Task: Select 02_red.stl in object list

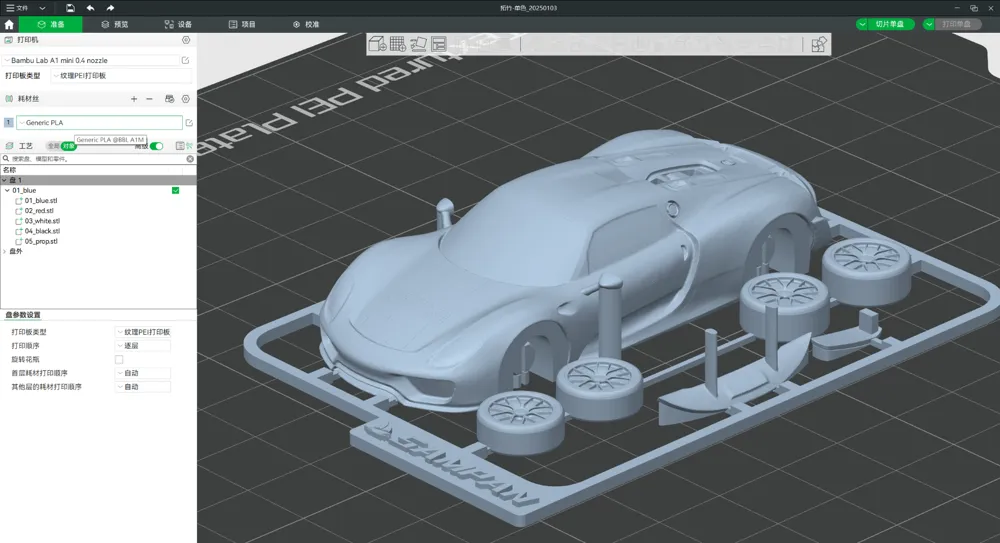Action: (39, 211)
